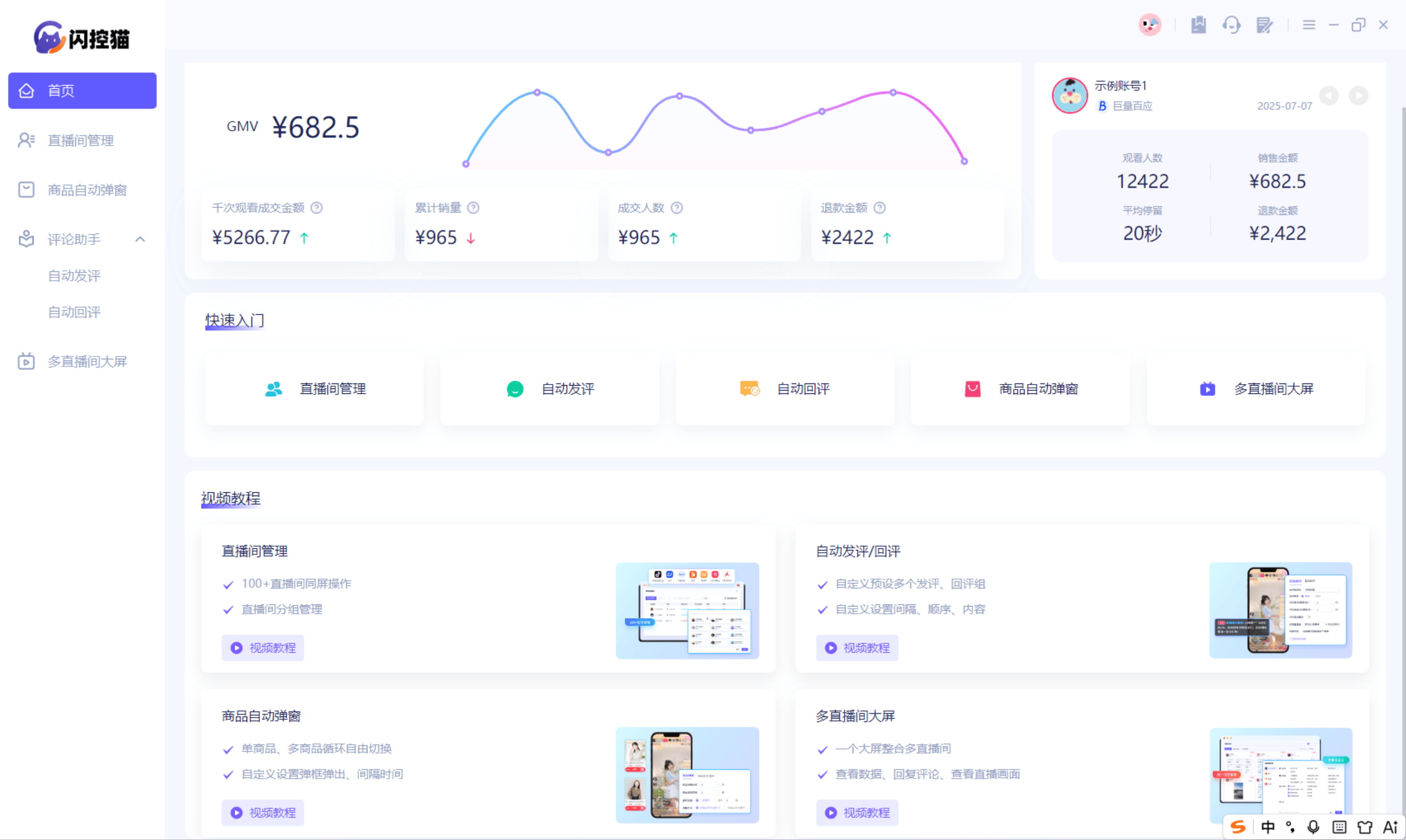Open the IME soft keyboard icon
Screen dimensions: 1406x840
1338,827
